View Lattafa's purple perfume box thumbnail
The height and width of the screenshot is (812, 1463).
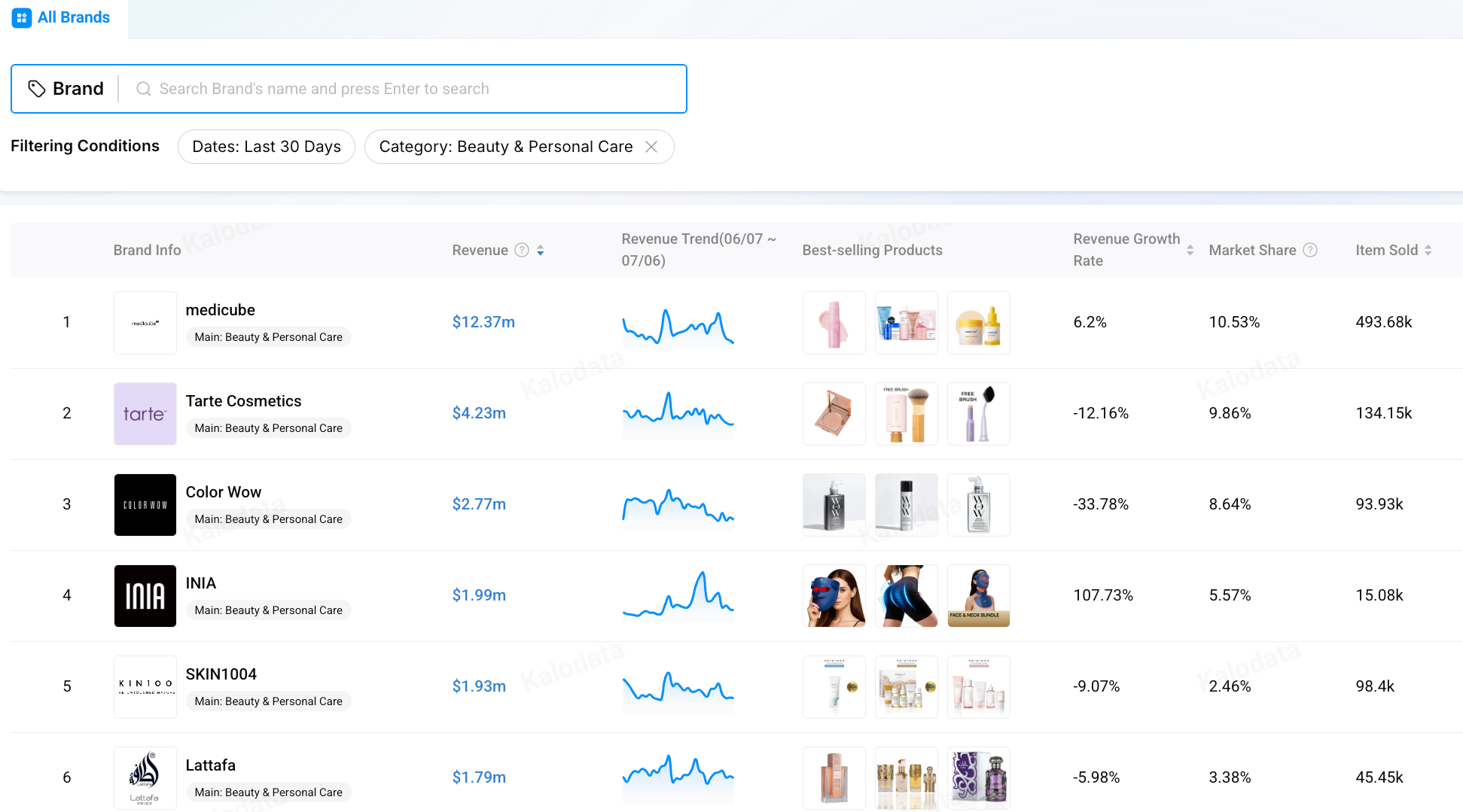(x=979, y=778)
